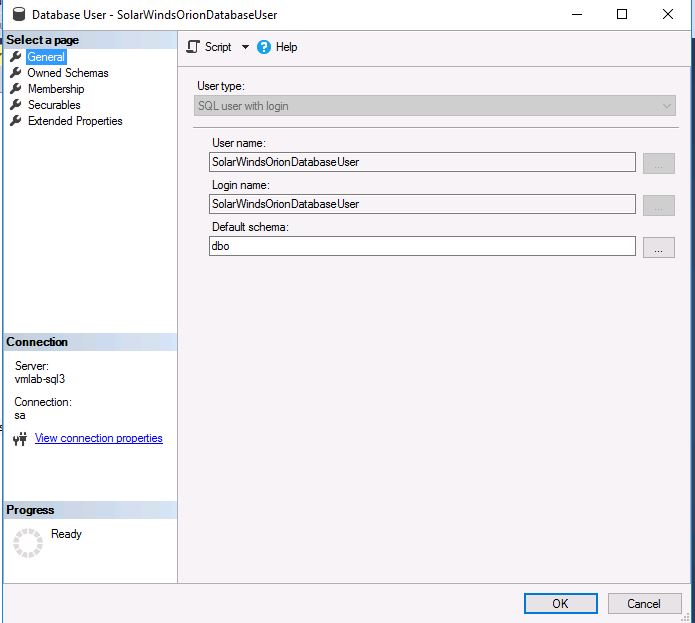Switch to Extended Properties page

pos(75,121)
